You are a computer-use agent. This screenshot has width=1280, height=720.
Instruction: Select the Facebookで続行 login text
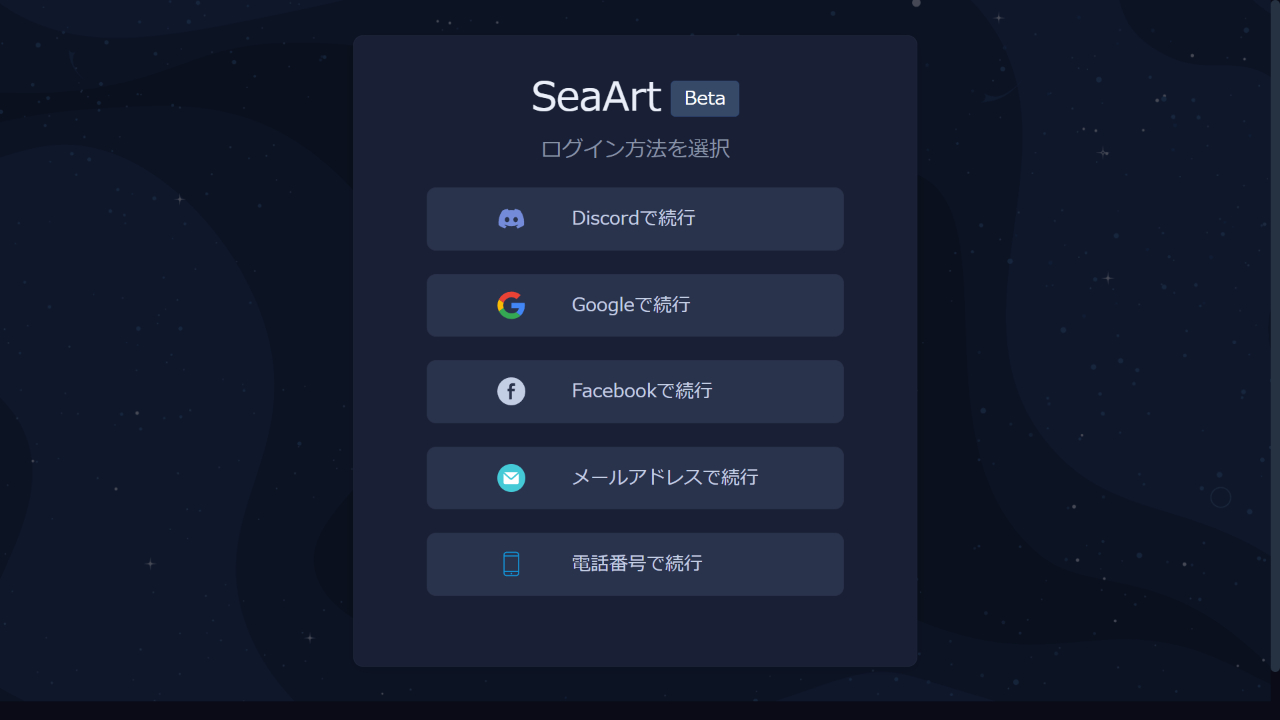pyautogui.click(x=642, y=391)
